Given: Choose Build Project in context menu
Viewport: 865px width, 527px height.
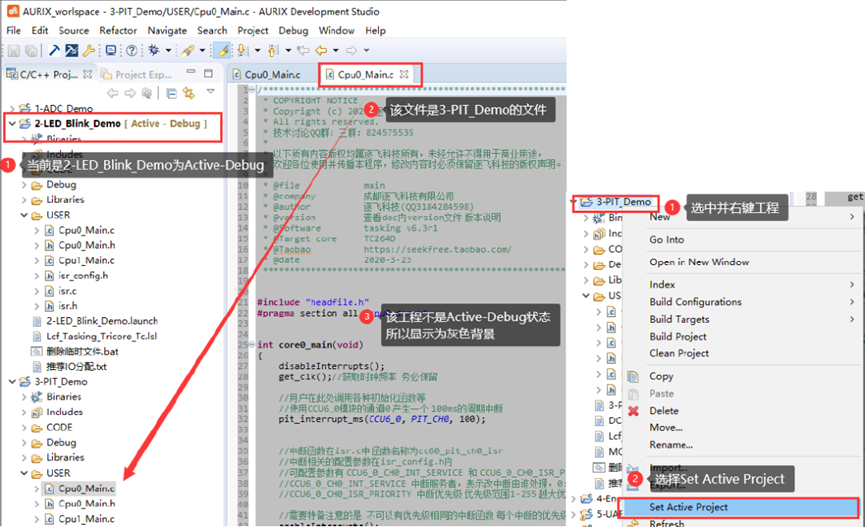Looking at the screenshot, I should tap(678, 337).
